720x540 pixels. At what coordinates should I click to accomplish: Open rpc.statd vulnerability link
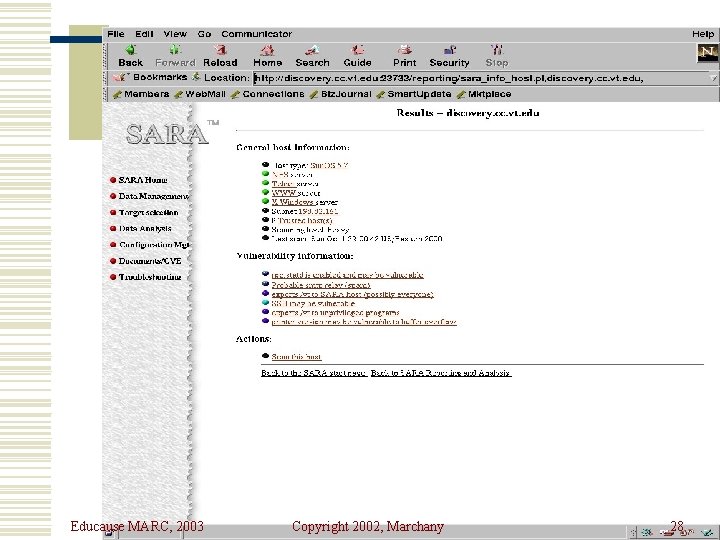(347, 275)
